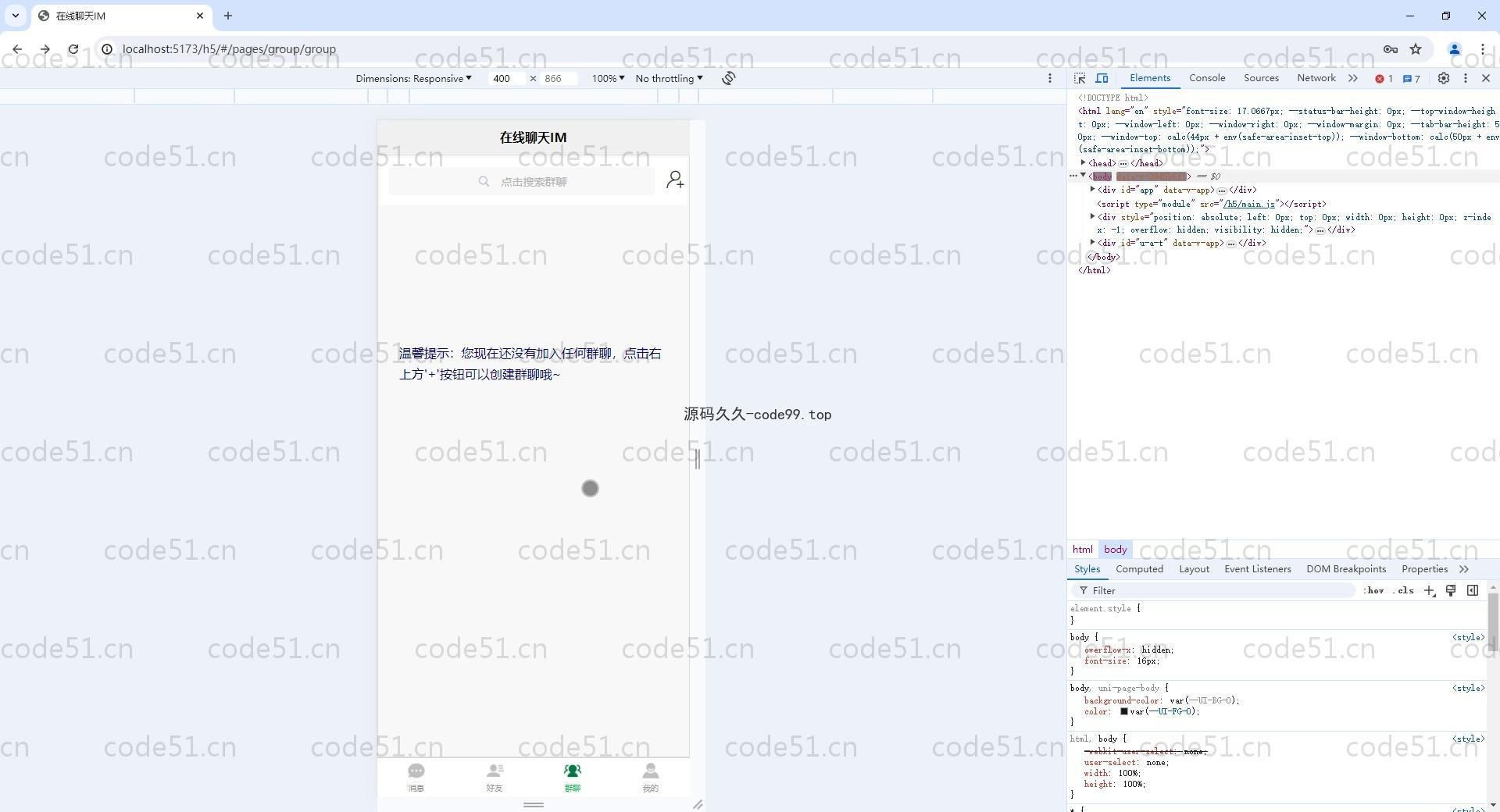This screenshot has height=812, width=1500.
Task: Open the black color swatch for color
Action: (x=1123, y=711)
